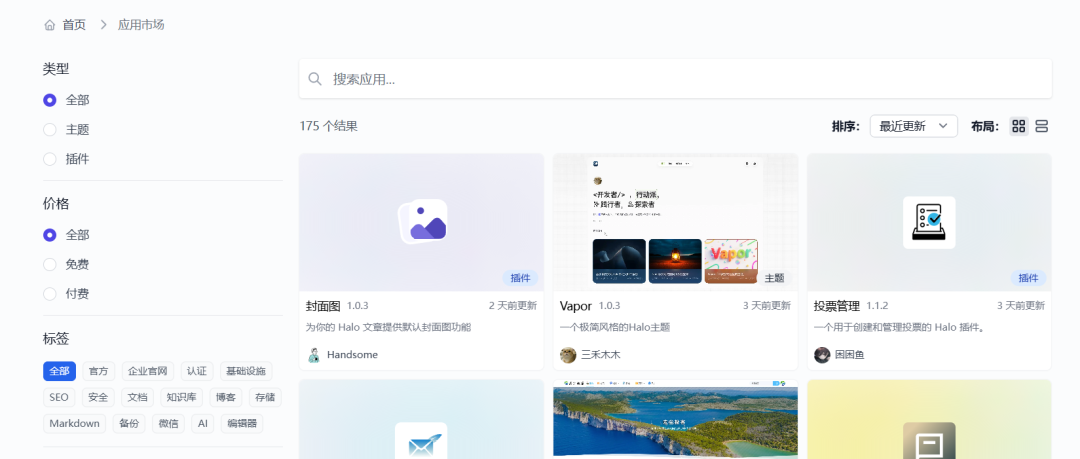Filter by 认证 tag
Screen dimensions: 1080x459
(197, 371)
